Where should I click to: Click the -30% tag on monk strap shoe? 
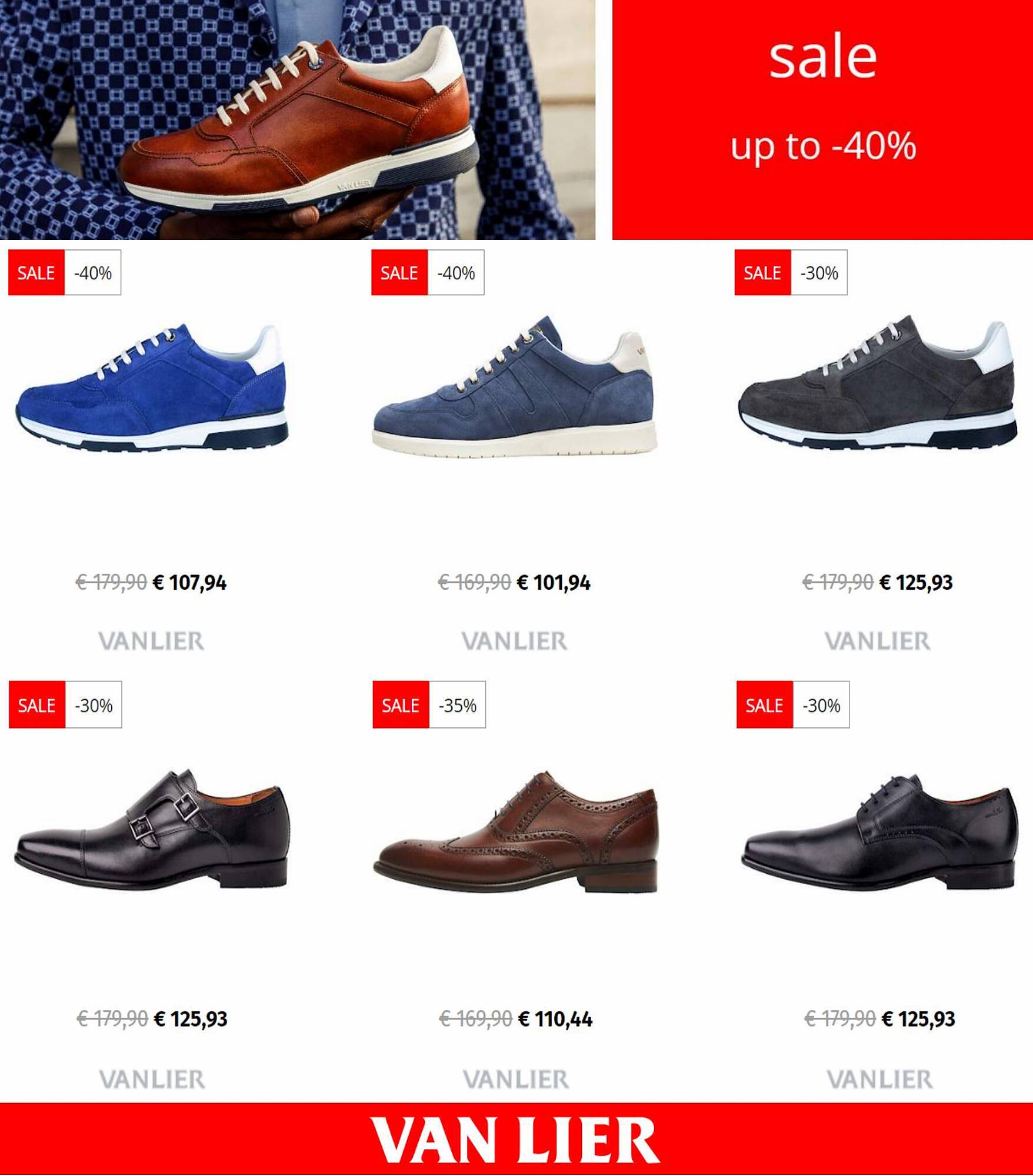pyautogui.click(x=94, y=705)
